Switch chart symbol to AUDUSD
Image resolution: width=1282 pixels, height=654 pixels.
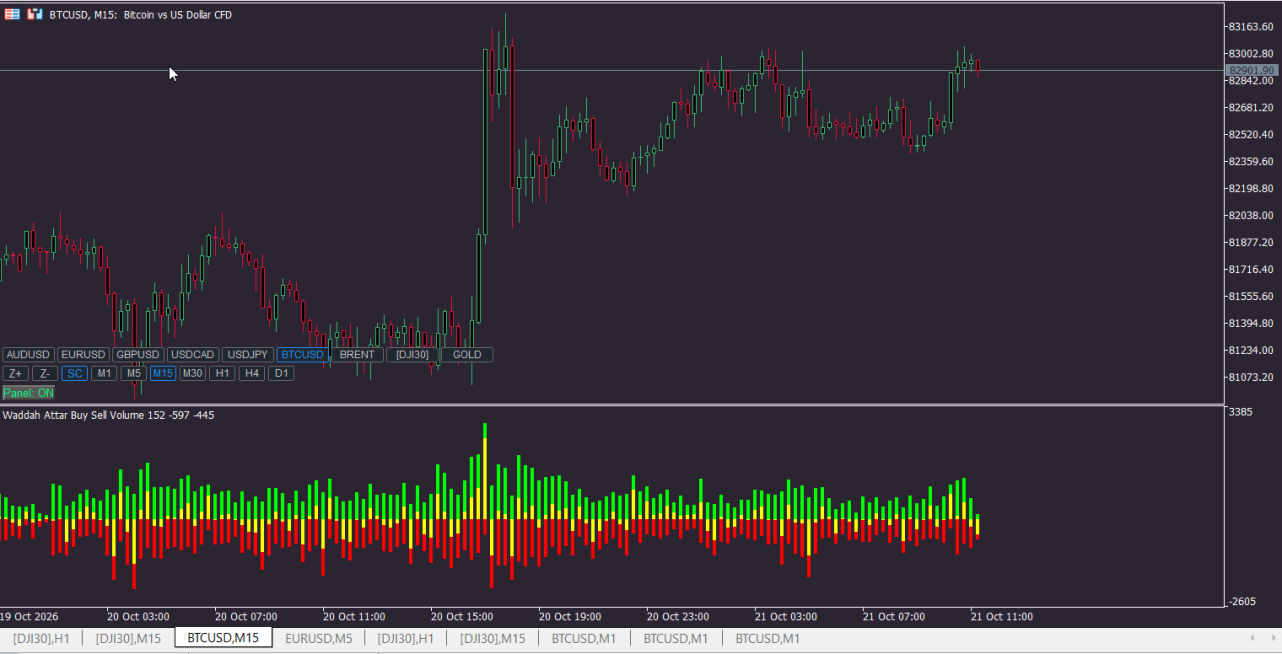28,355
